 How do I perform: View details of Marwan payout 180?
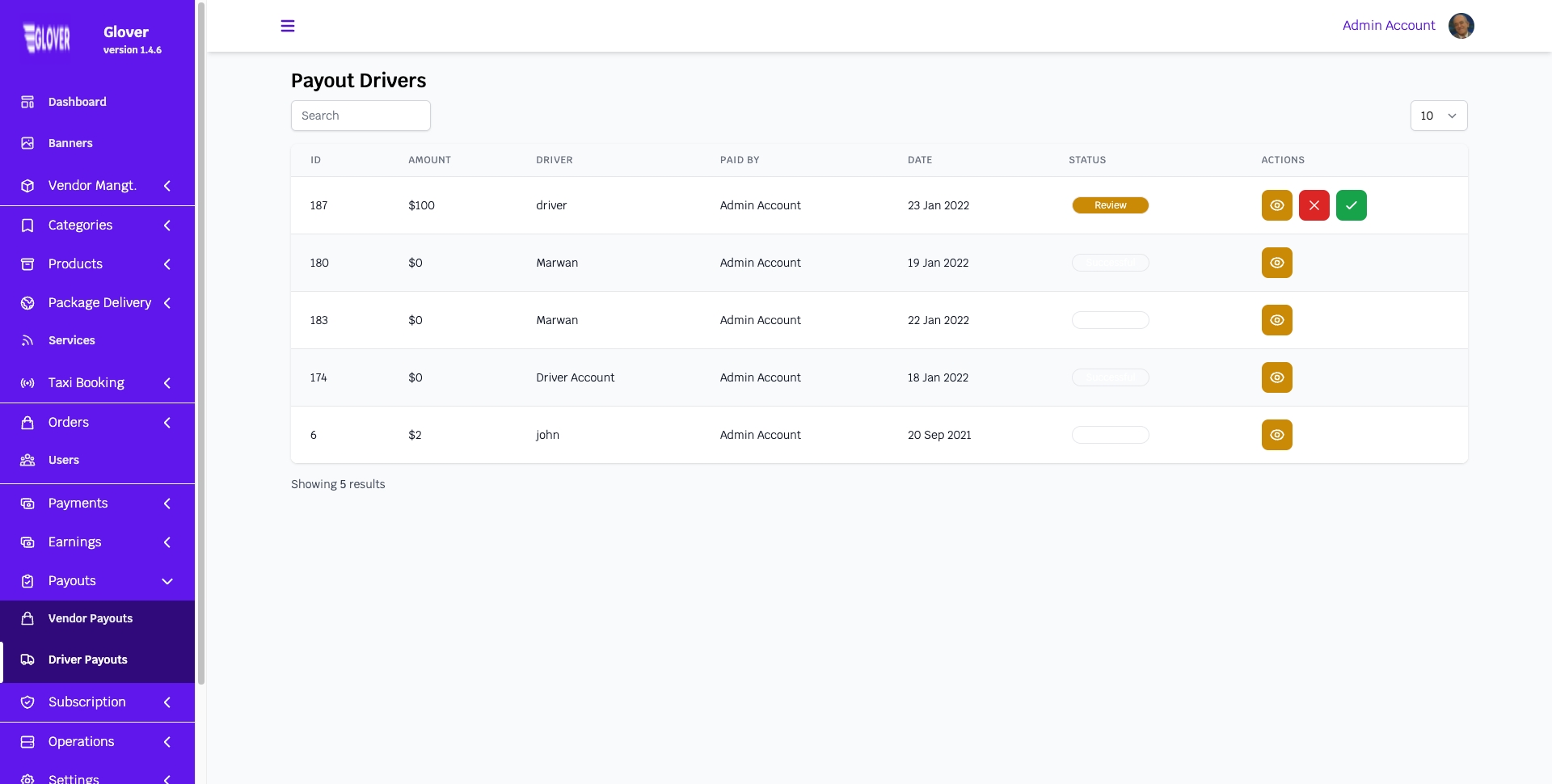click(1276, 263)
